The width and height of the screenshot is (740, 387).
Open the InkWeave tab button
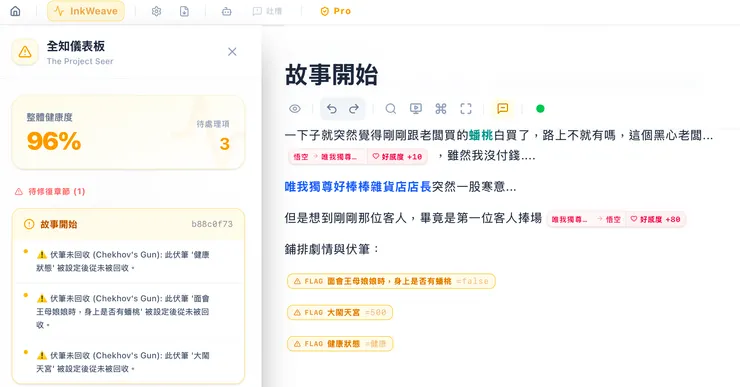tap(86, 11)
